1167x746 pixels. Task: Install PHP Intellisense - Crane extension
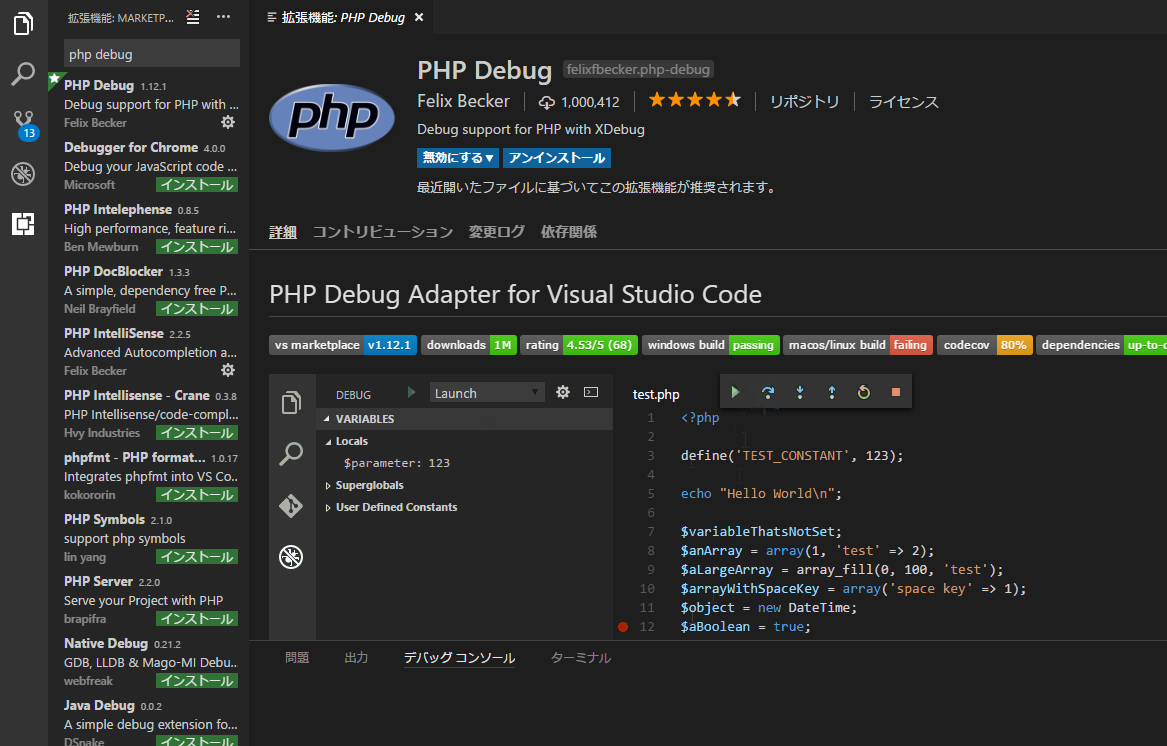click(x=197, y=433)
